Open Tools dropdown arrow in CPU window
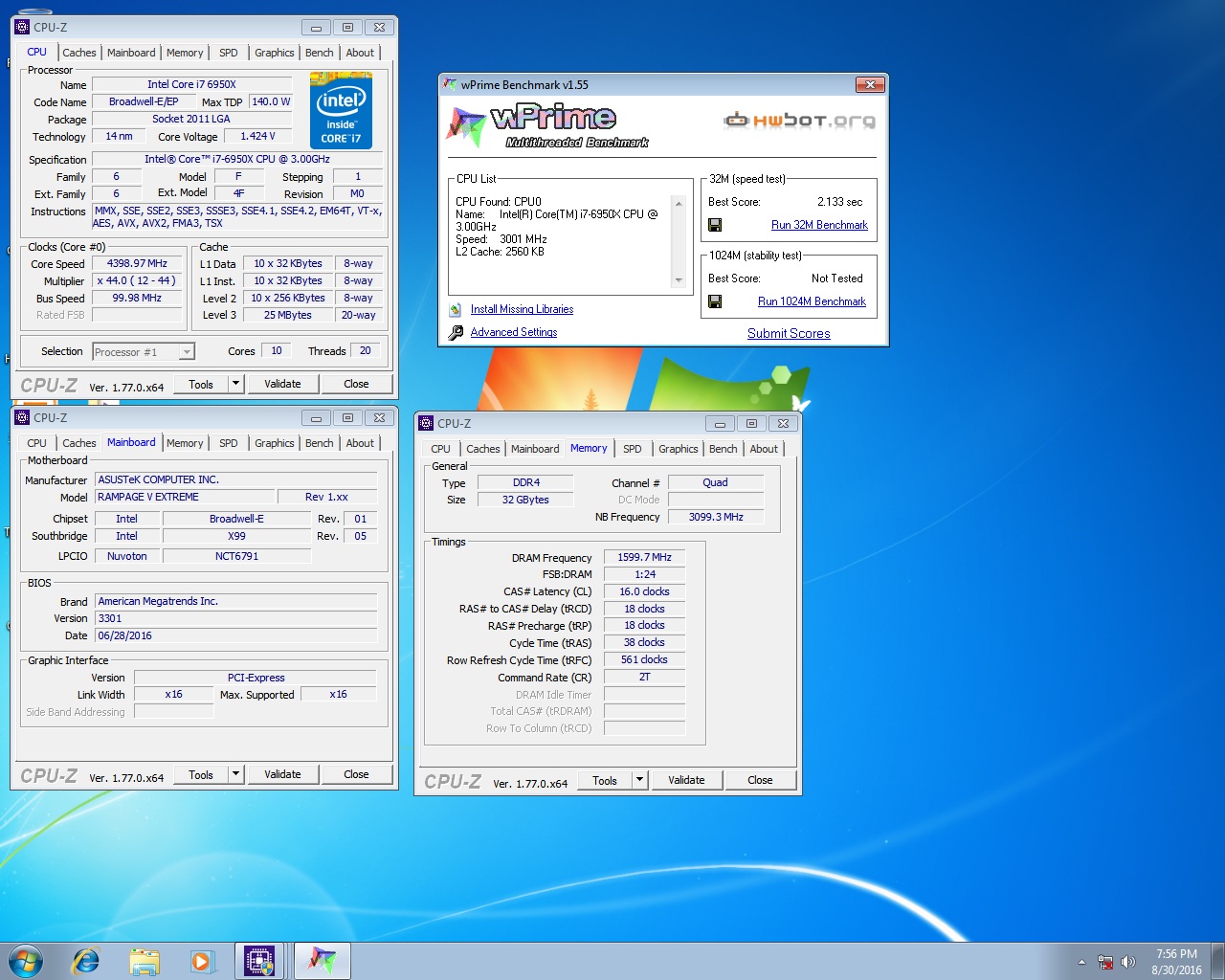1225x980 pixels. point(235,384)
